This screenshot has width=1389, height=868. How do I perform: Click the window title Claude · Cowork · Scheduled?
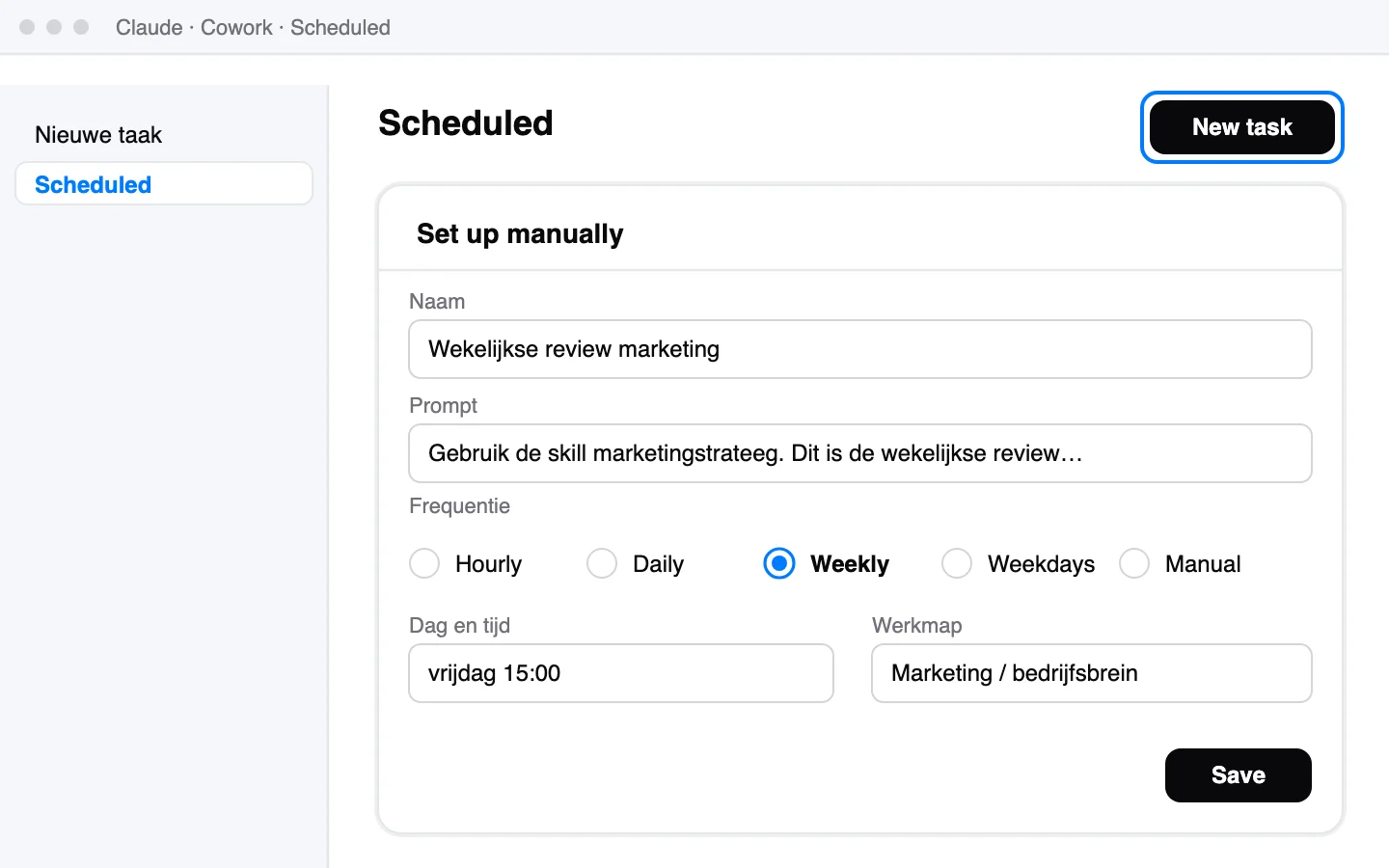pos(253,27)
